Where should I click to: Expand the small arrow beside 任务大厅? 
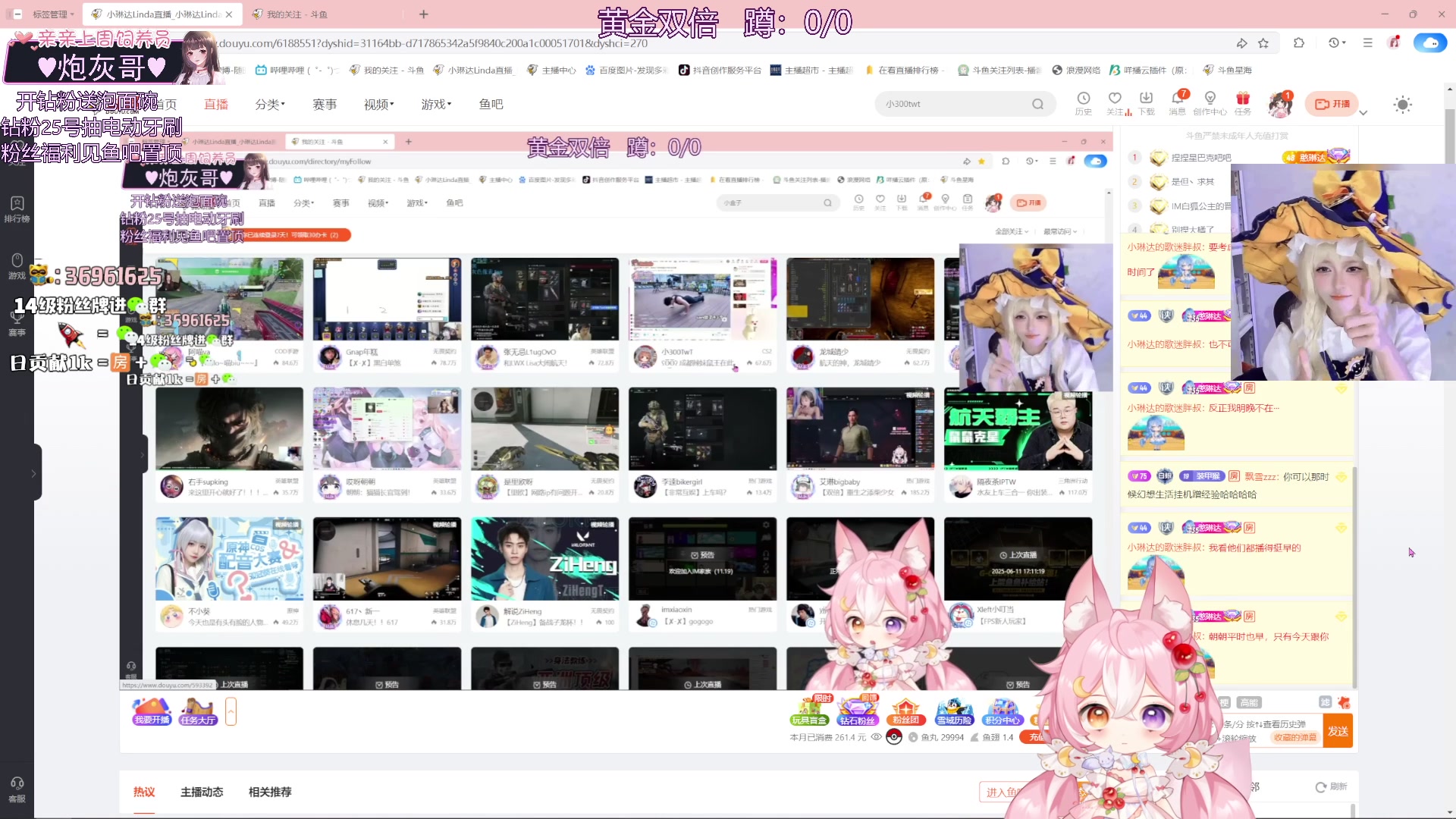coord(231,711)
